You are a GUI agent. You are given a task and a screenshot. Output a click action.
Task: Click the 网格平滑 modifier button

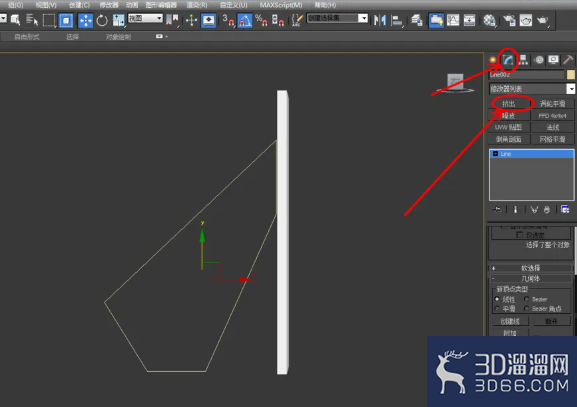[553, 139]
